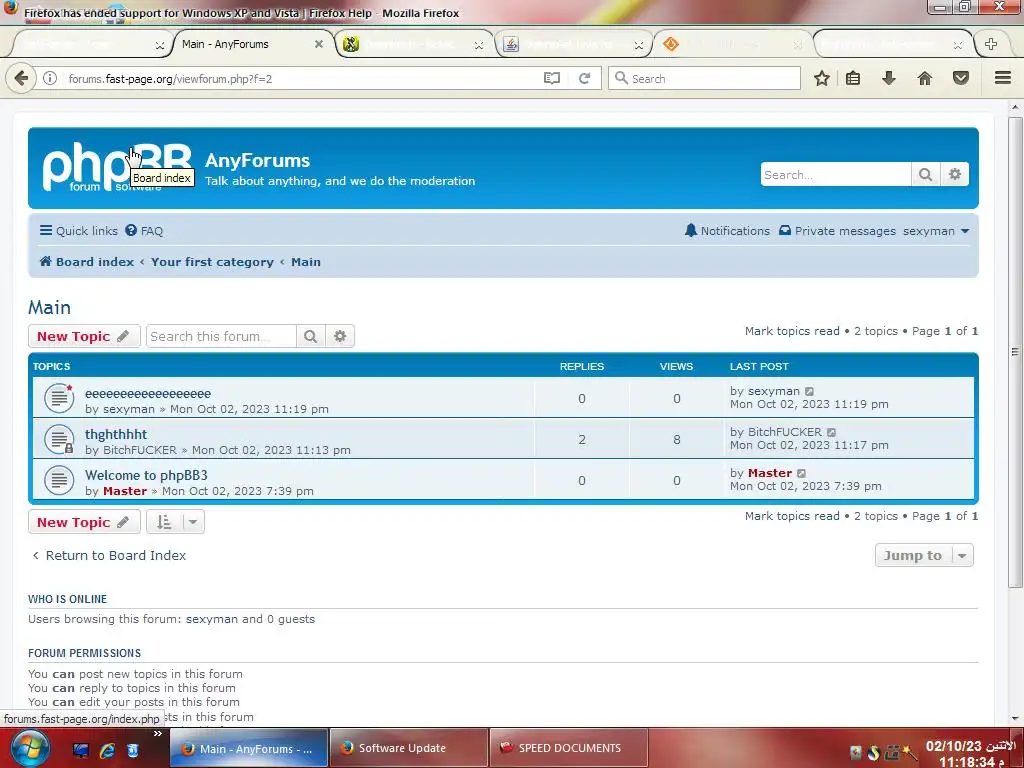The image size is (1024, 768).
Task: View Master's profile in topic author
Action: click(x=125, y=491)
